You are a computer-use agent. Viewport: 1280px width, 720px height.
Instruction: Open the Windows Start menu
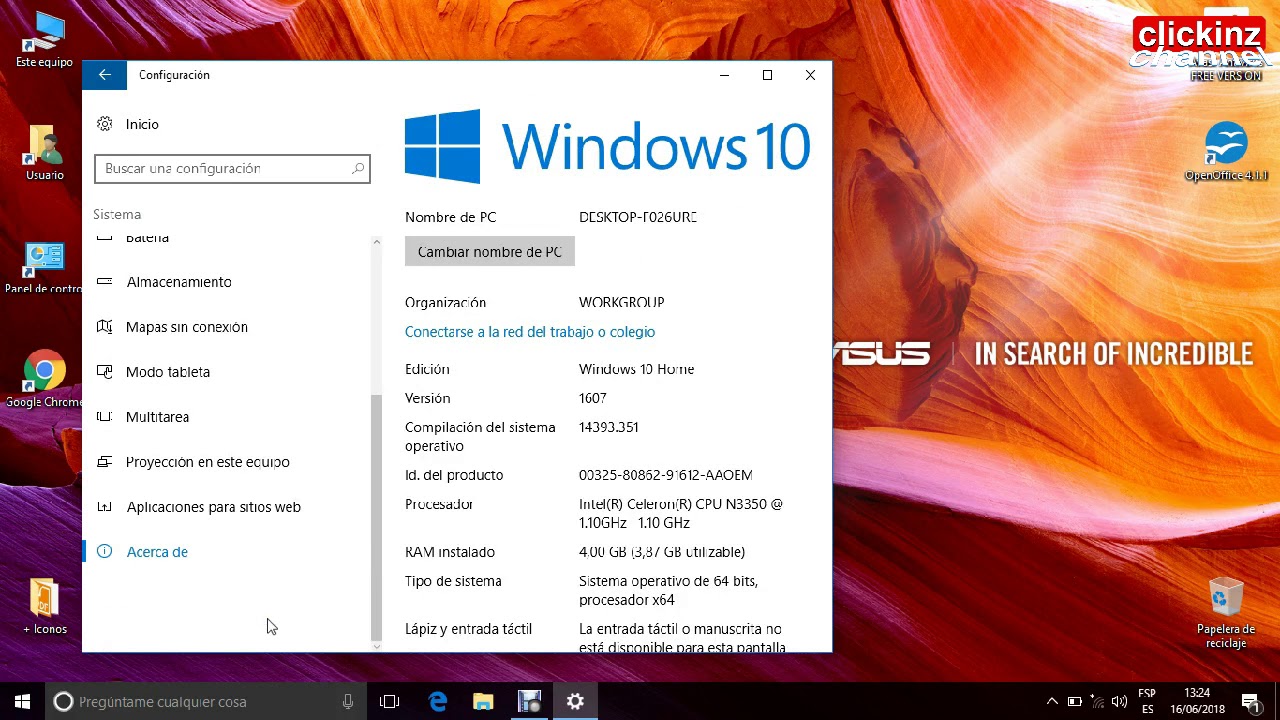coord(22,702)
